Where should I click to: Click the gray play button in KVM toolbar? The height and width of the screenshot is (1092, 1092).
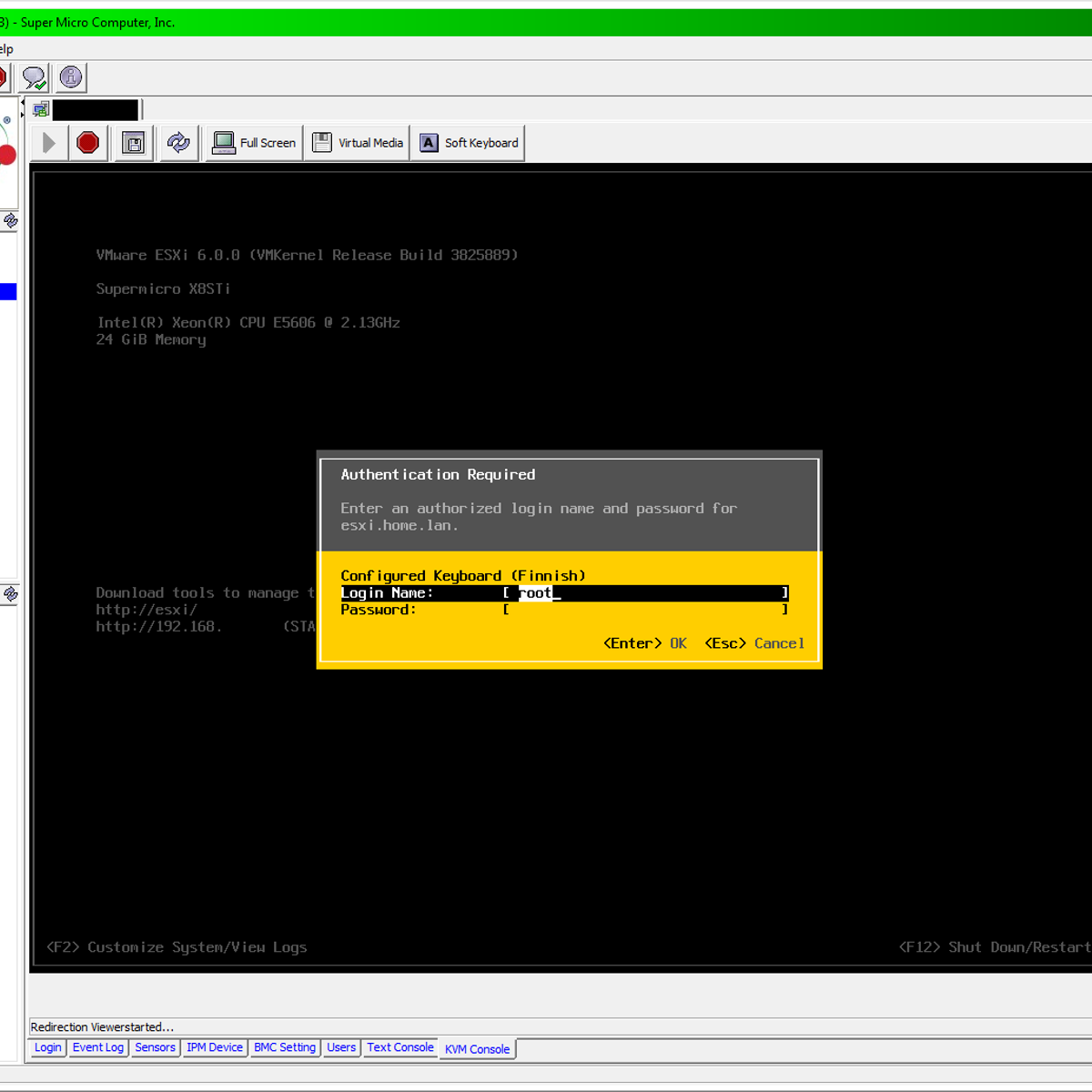point(49,143)
